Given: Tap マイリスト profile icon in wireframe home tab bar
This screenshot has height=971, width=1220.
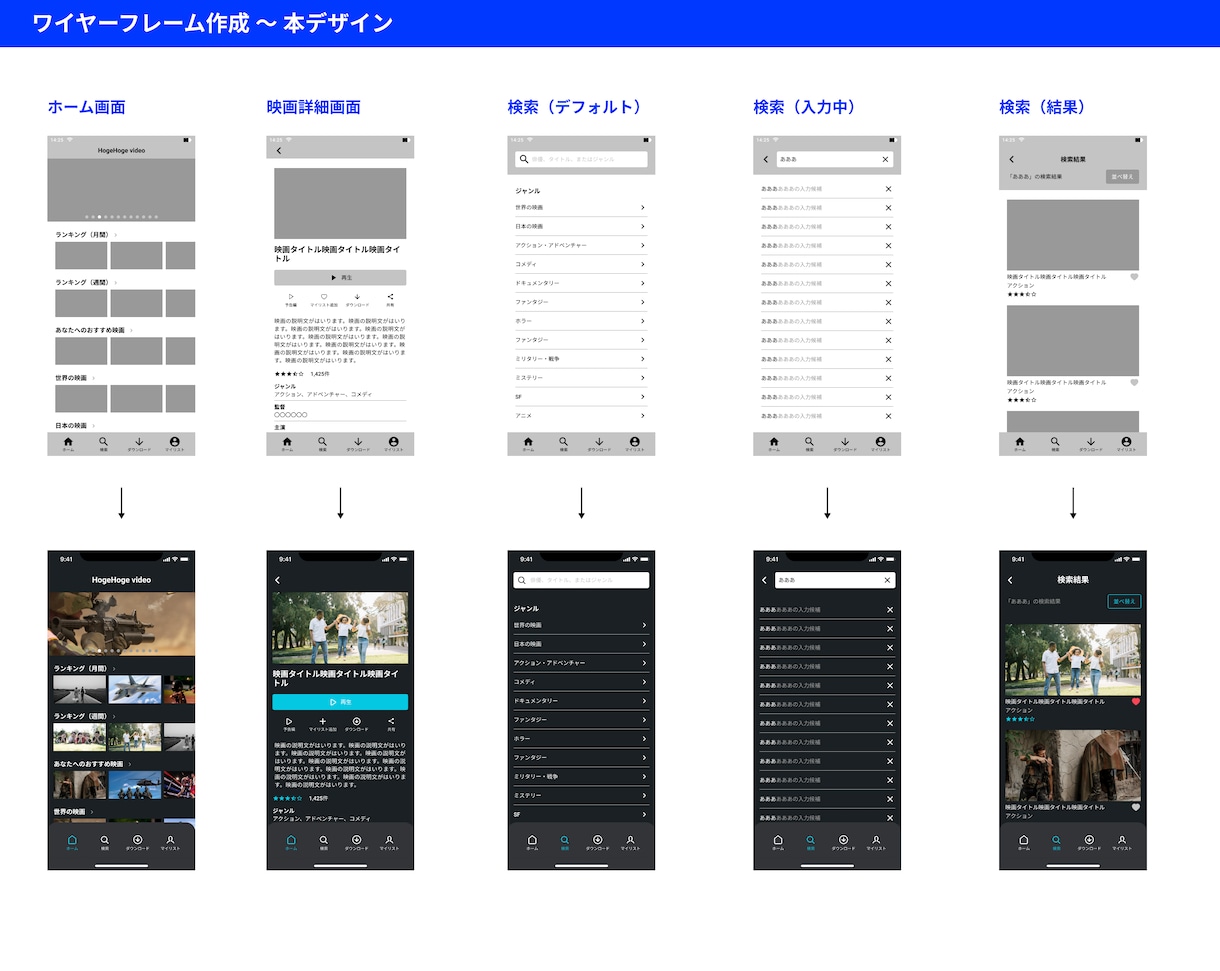Looking at the screenshot, I should click(x=174, y=441).
